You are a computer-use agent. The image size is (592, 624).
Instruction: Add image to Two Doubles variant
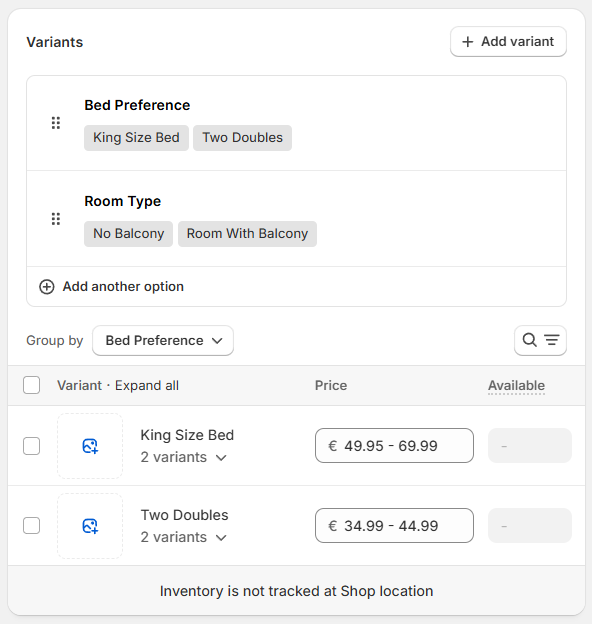[90, 526]
